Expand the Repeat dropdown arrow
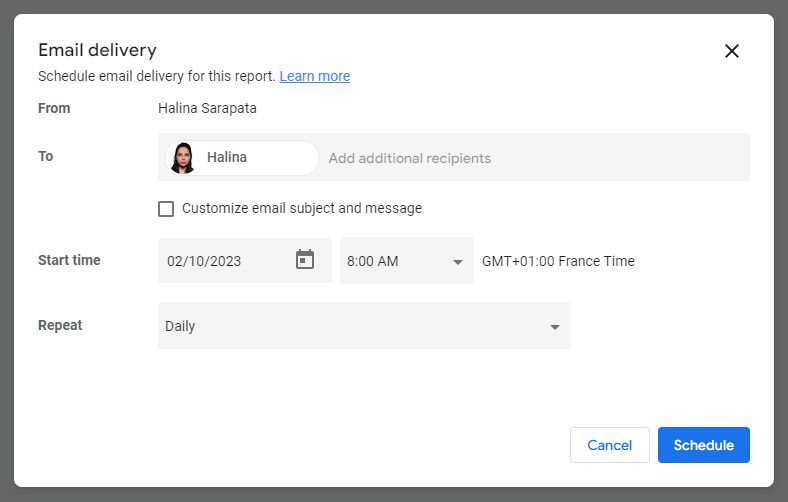Viewport: 788px width, 502px height. (x=555, y=327)
